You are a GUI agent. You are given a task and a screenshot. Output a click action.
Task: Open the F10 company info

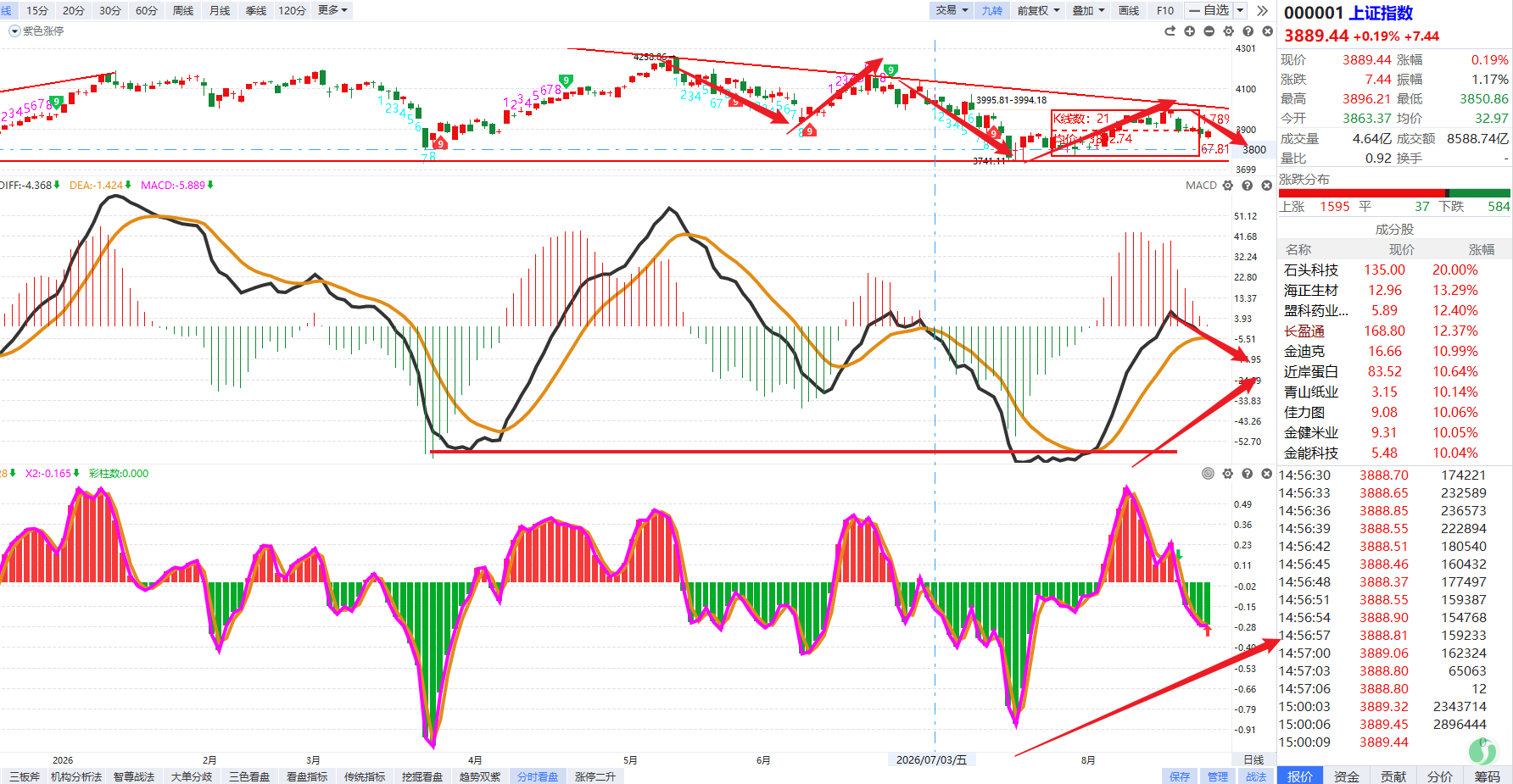[1165, 10]
